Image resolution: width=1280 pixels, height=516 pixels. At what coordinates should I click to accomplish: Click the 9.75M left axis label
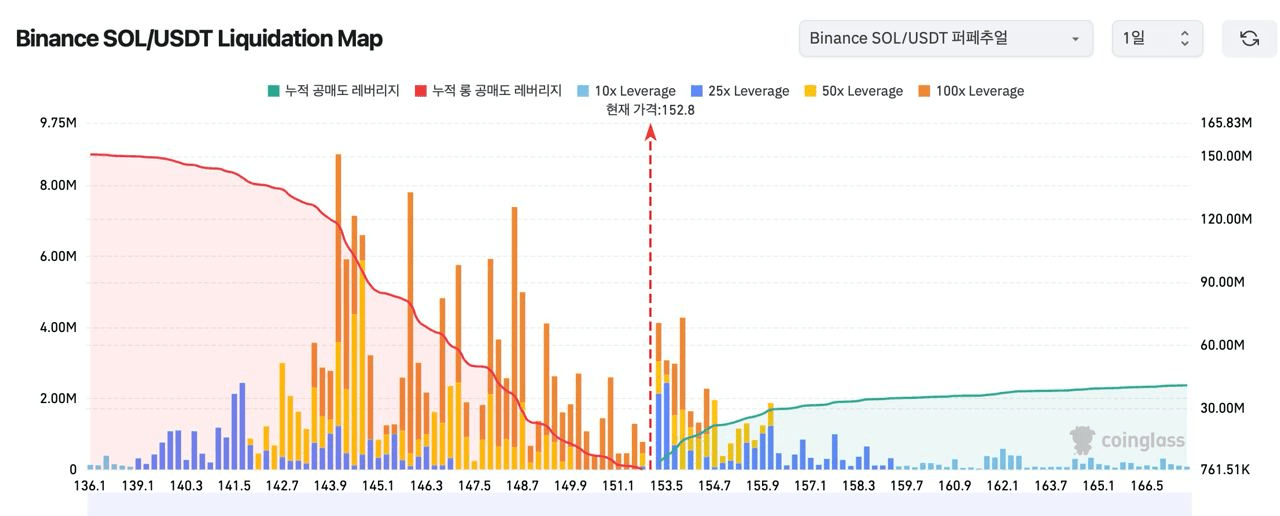pyautogui.click(x=58, y=123)
